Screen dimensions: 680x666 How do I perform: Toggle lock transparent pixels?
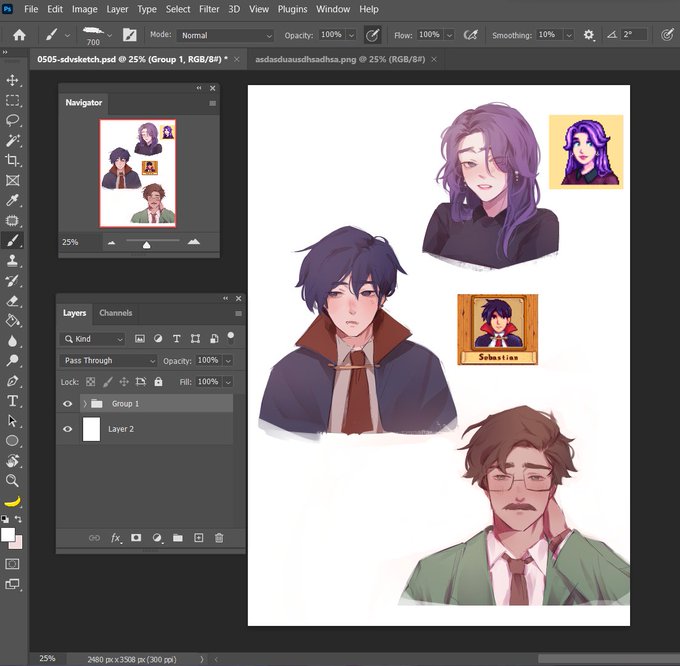[x=91, y=382]
